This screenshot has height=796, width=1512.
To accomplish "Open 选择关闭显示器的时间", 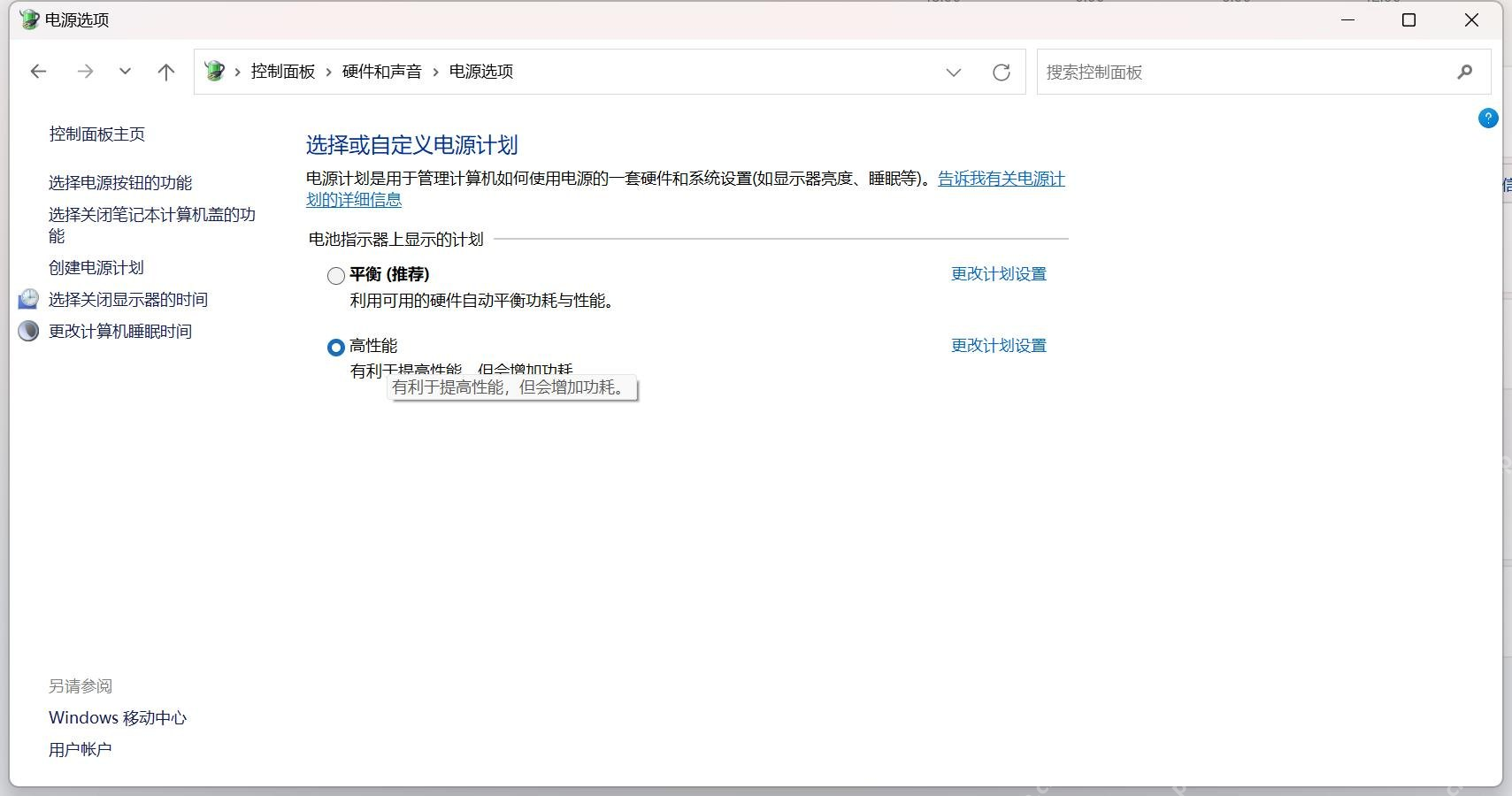I will (x=128, y=300).
